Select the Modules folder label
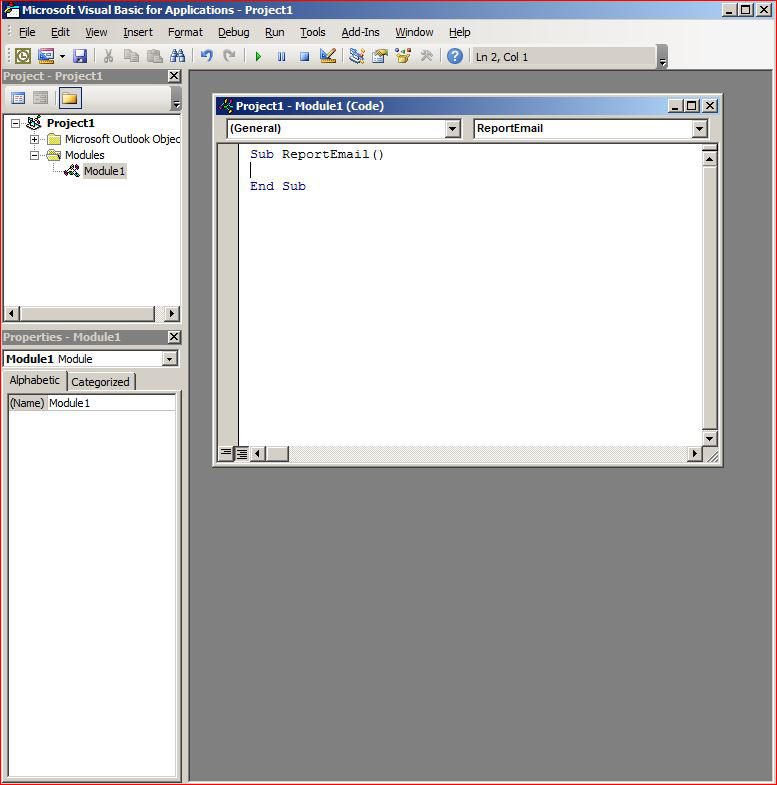 pyautogui.click(x=85, y=155)
